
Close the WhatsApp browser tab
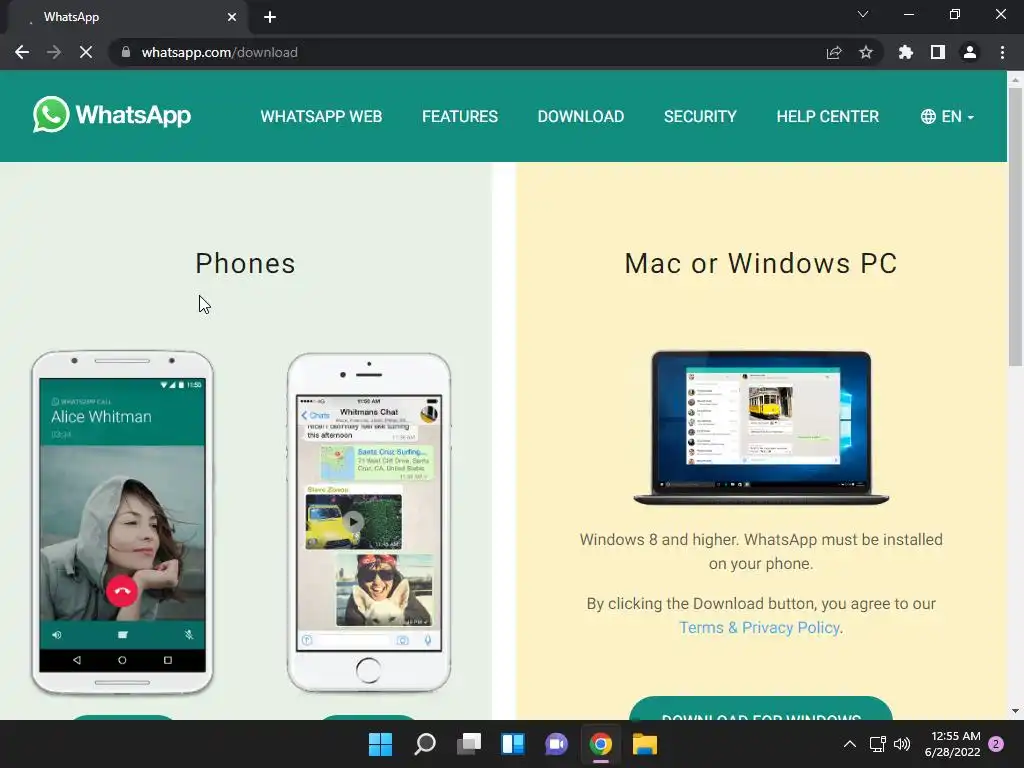point(232,17)
